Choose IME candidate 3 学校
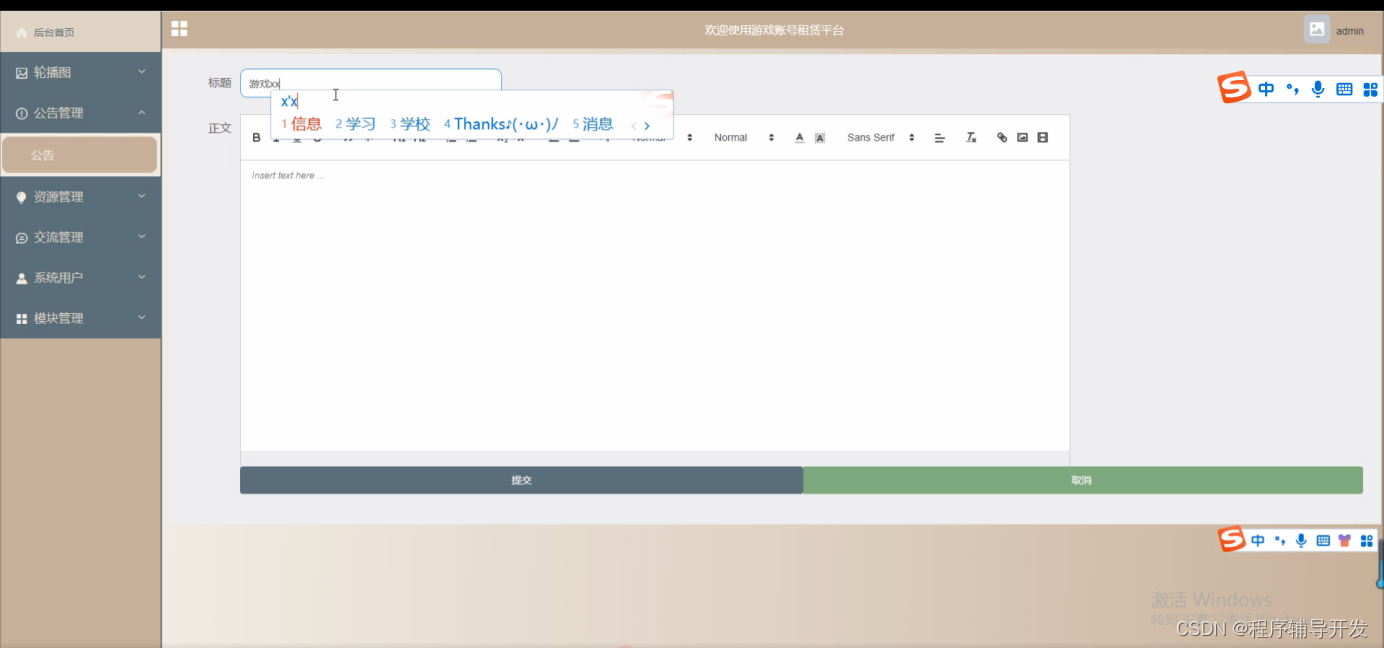Image resolution: width=1384 pixels, height=648 pixels. [x=410, y=124]
